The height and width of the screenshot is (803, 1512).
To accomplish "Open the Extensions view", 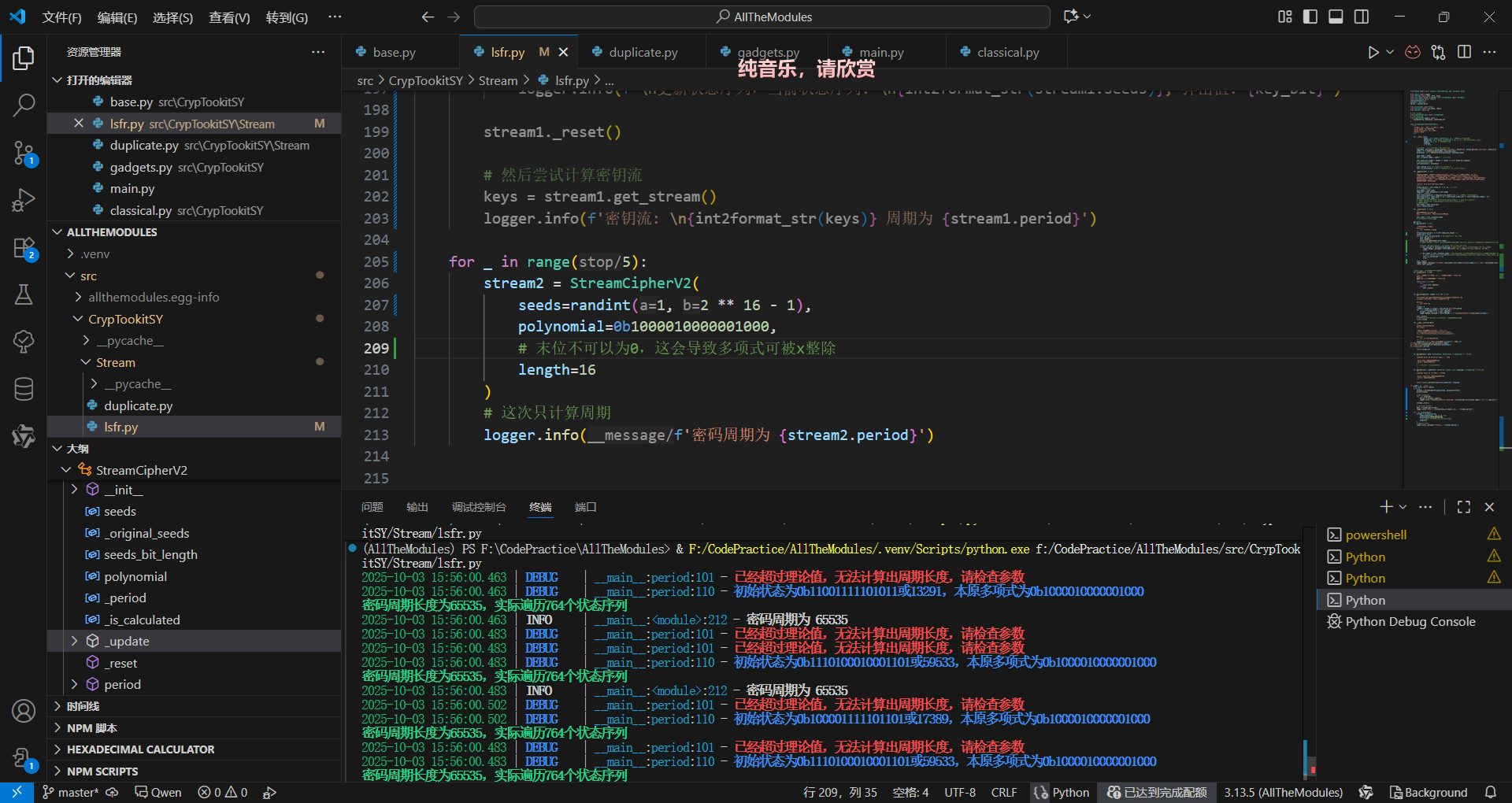I will pyautogui.click(x=24, y=248).
